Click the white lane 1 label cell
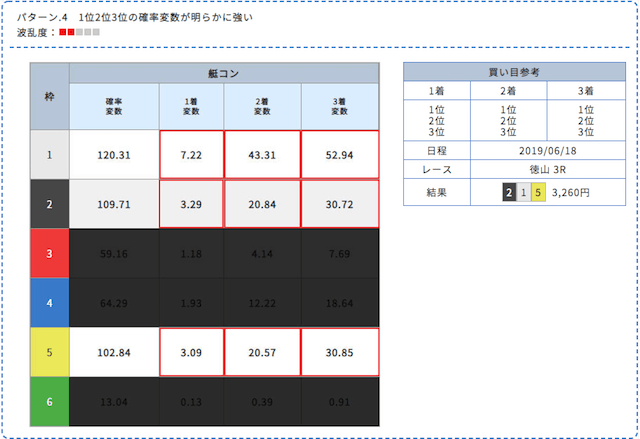The image size is (640, 439). coord(49,155)
